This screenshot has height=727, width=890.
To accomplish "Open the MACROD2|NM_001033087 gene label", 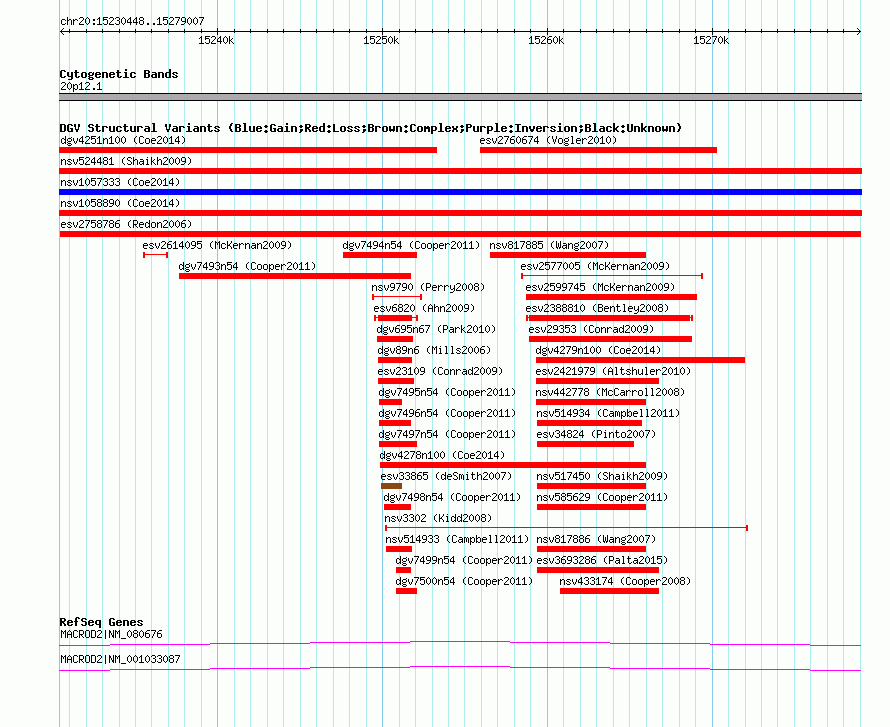I will point(120,659).
